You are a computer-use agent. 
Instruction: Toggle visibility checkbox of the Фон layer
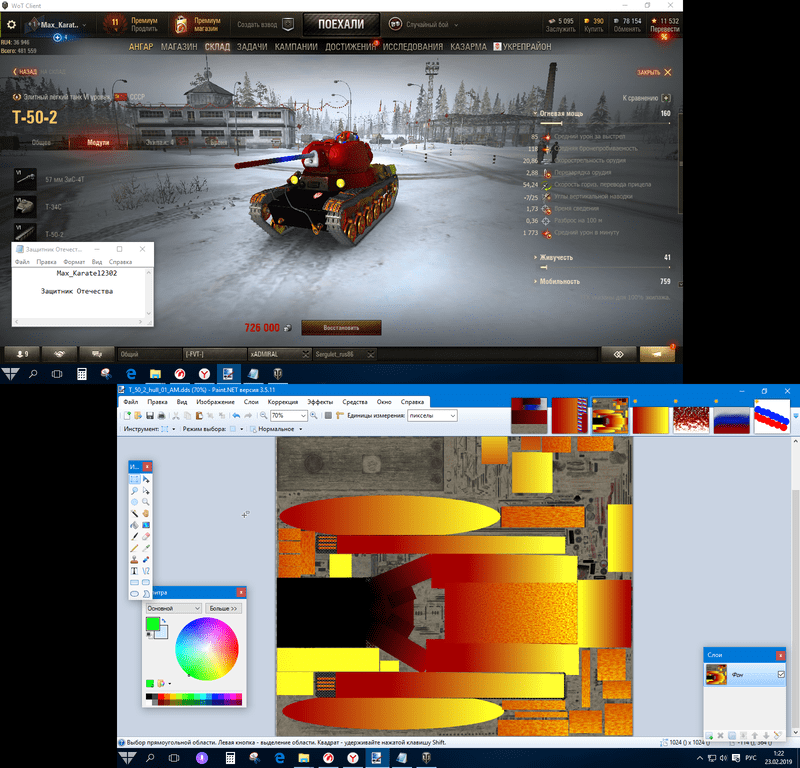(x=781, y=675)
